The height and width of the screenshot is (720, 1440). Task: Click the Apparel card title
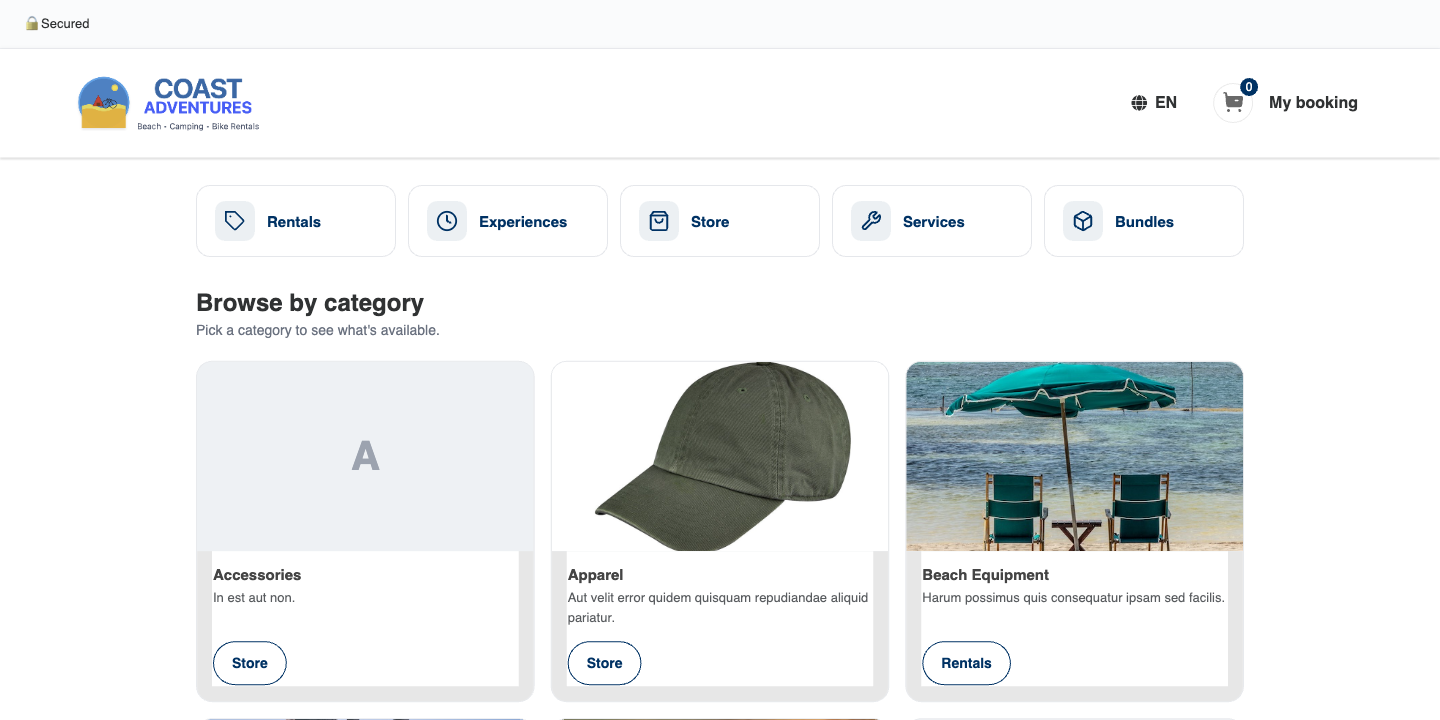click(596, 575)
